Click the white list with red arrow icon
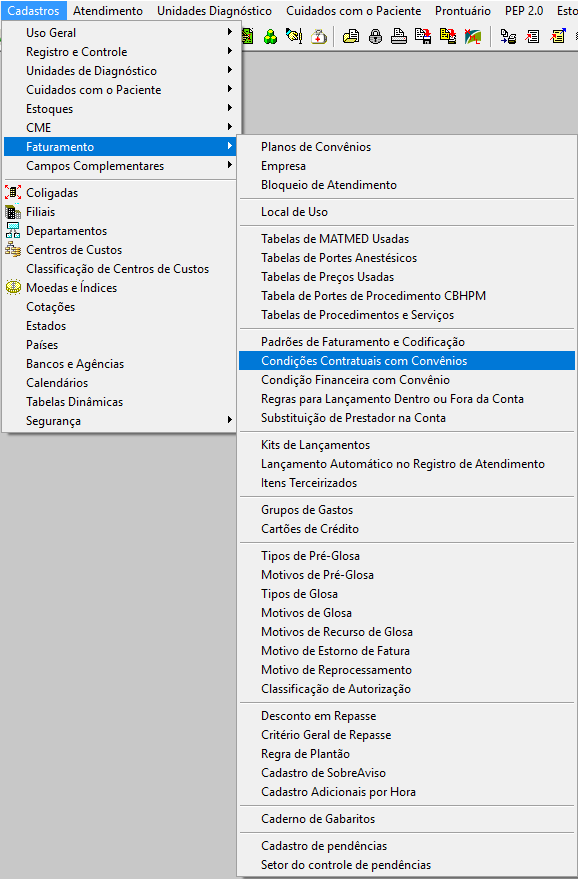The width and height of the screenshot is (578, 879). pyautogui.click(x=532, y=37)
